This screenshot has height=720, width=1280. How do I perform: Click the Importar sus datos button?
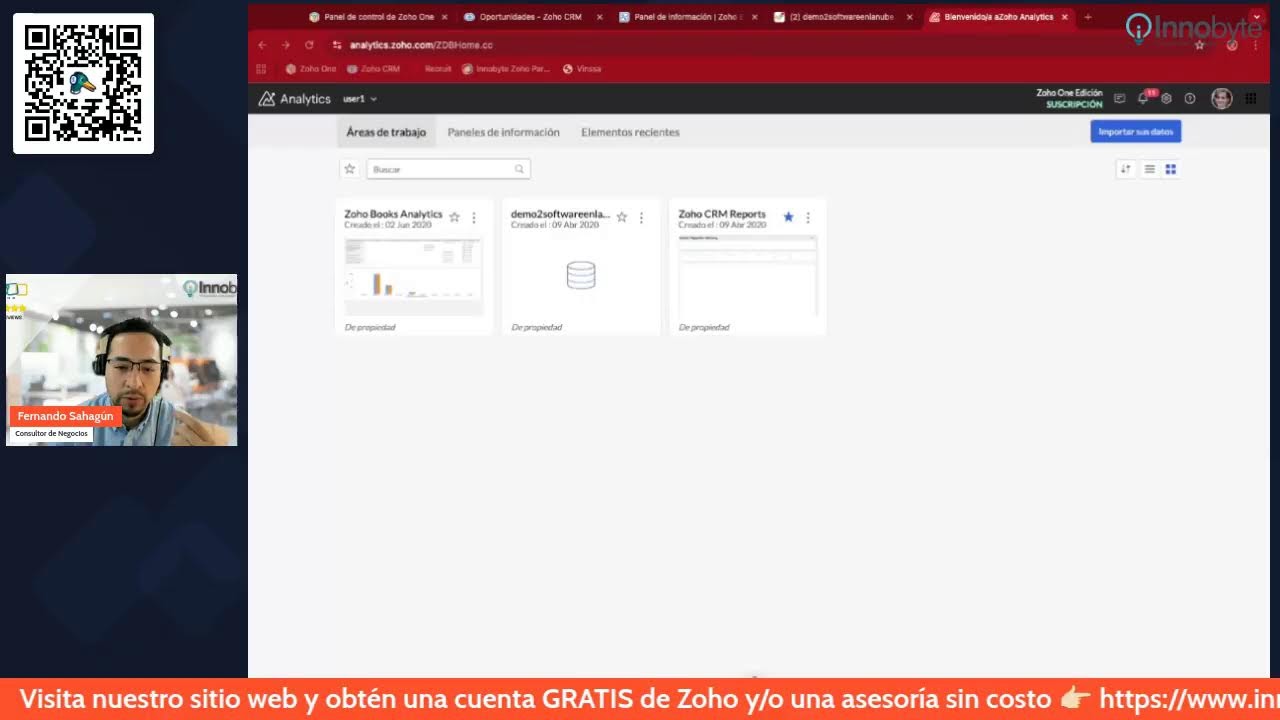[1135, 132]
